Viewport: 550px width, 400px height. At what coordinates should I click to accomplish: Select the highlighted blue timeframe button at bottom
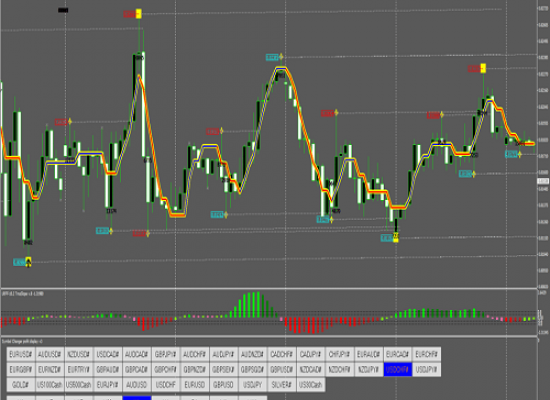point(137,398)
